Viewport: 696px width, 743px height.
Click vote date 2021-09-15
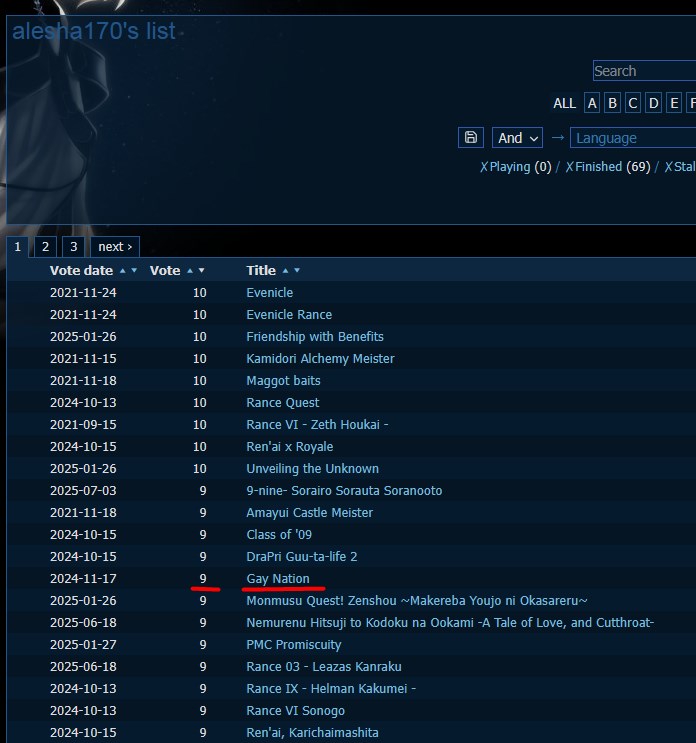tap(83, 425)
